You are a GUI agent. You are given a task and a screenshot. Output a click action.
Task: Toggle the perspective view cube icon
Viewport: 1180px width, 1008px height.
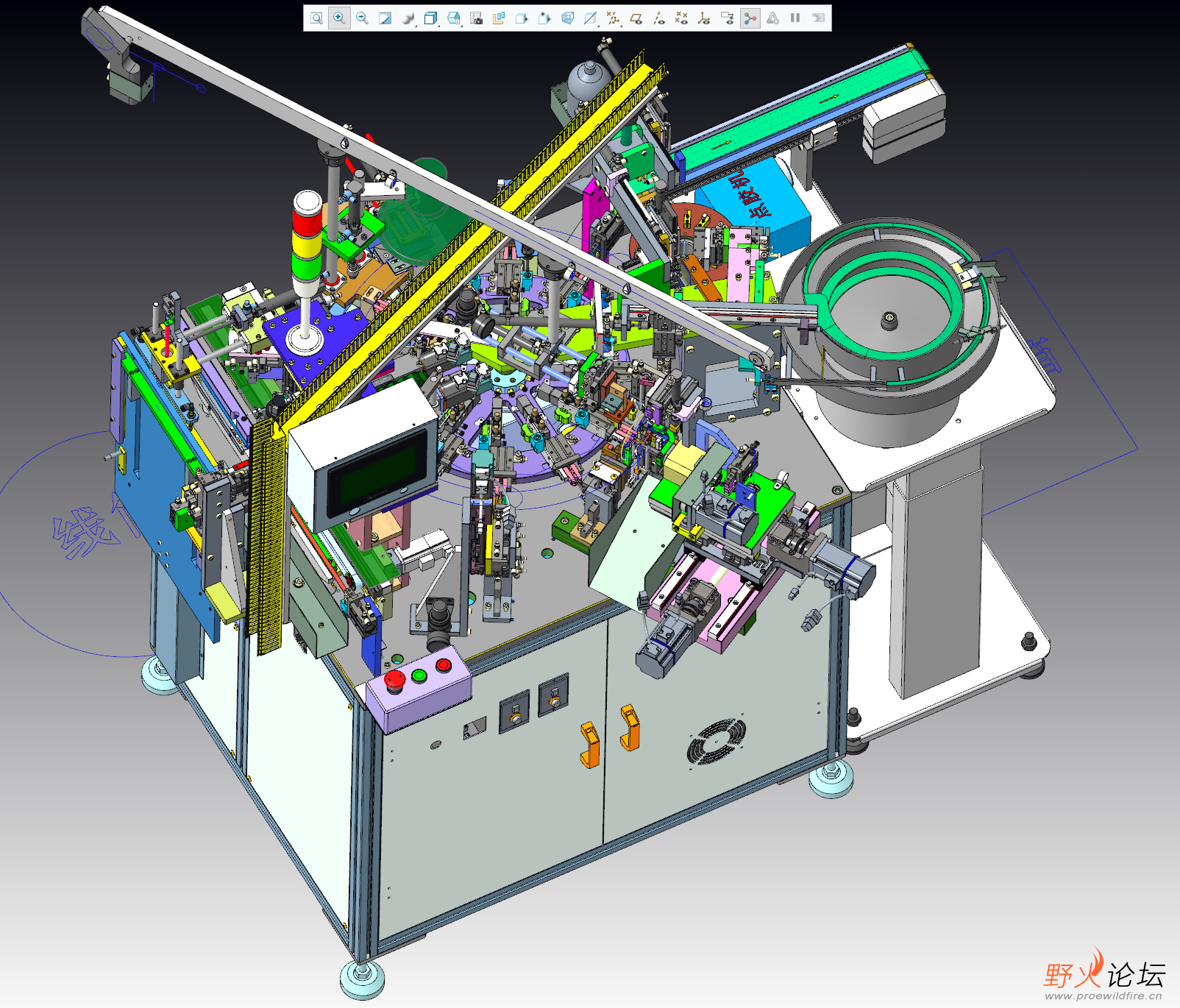click(x=567, y=18)
